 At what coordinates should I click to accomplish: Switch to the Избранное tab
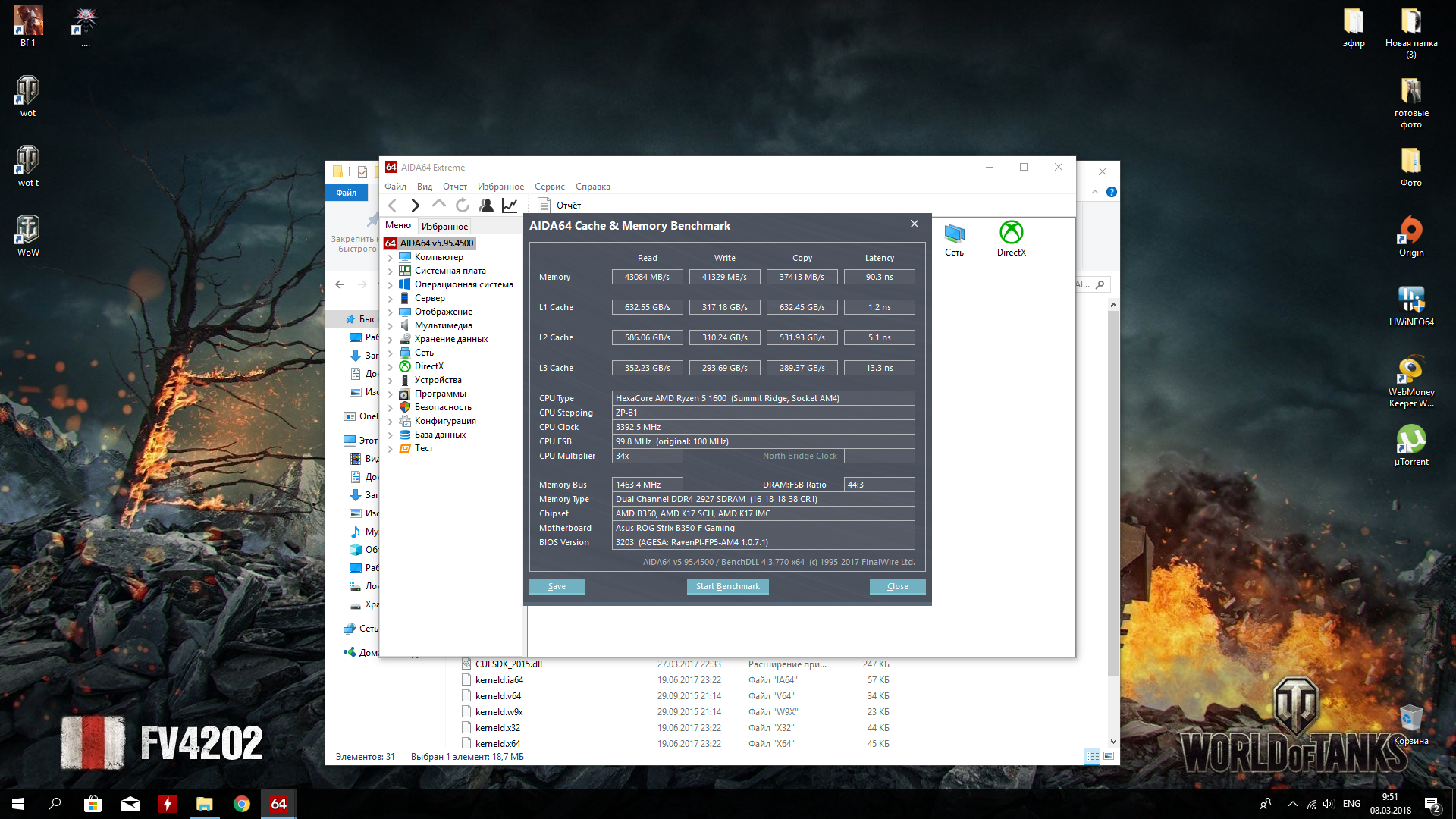[444, 227]
